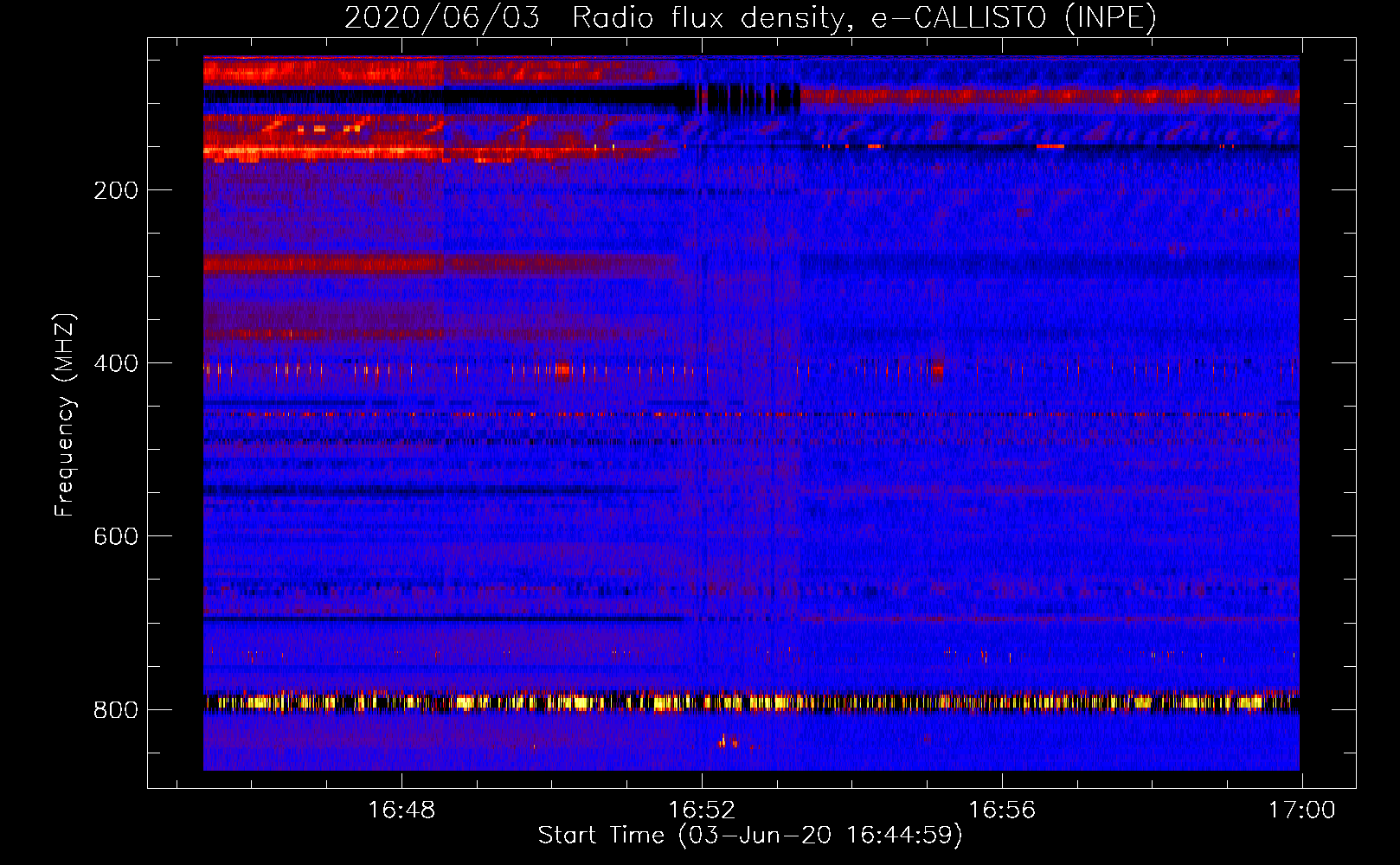1400x865 pixels.
Task: Click the 16:48 time tick label
Action: (401, 810)
